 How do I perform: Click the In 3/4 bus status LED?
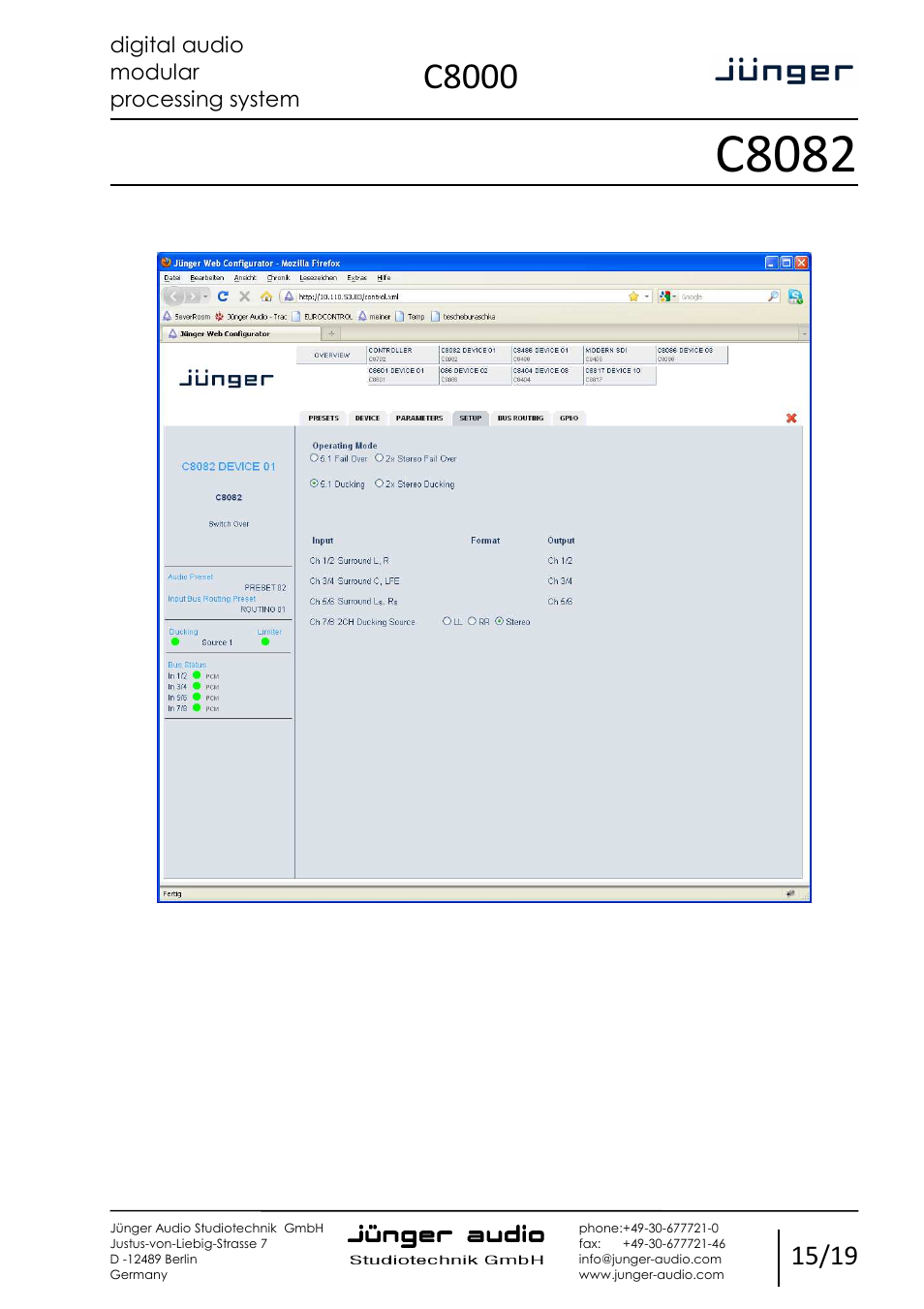(x=197, y=686)
